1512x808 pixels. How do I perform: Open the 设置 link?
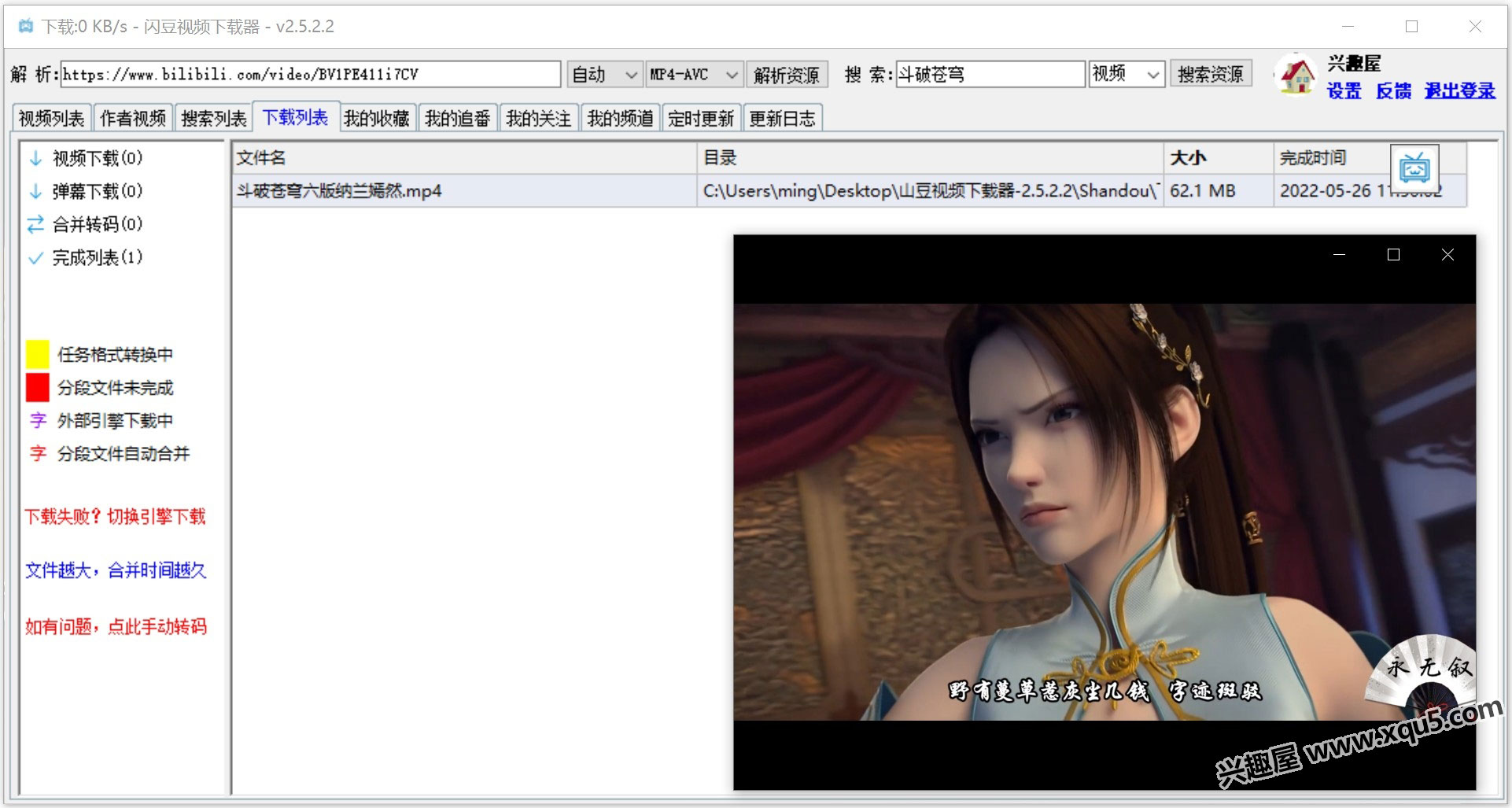tap(1344, 90)
